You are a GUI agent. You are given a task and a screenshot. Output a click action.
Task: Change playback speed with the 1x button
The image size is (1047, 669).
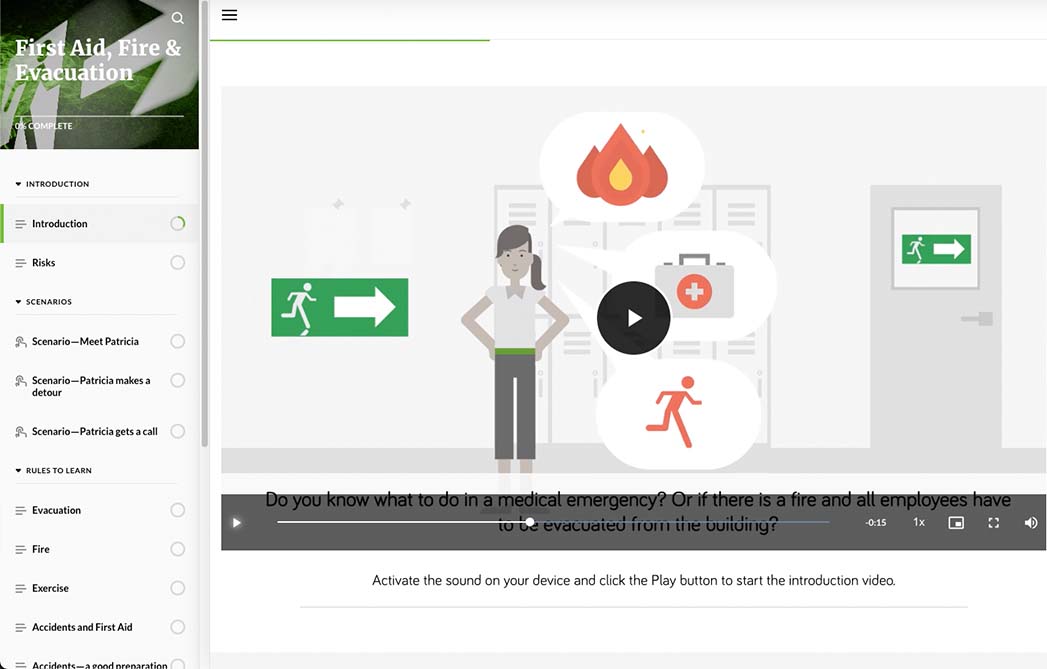(x=917, y=522)
